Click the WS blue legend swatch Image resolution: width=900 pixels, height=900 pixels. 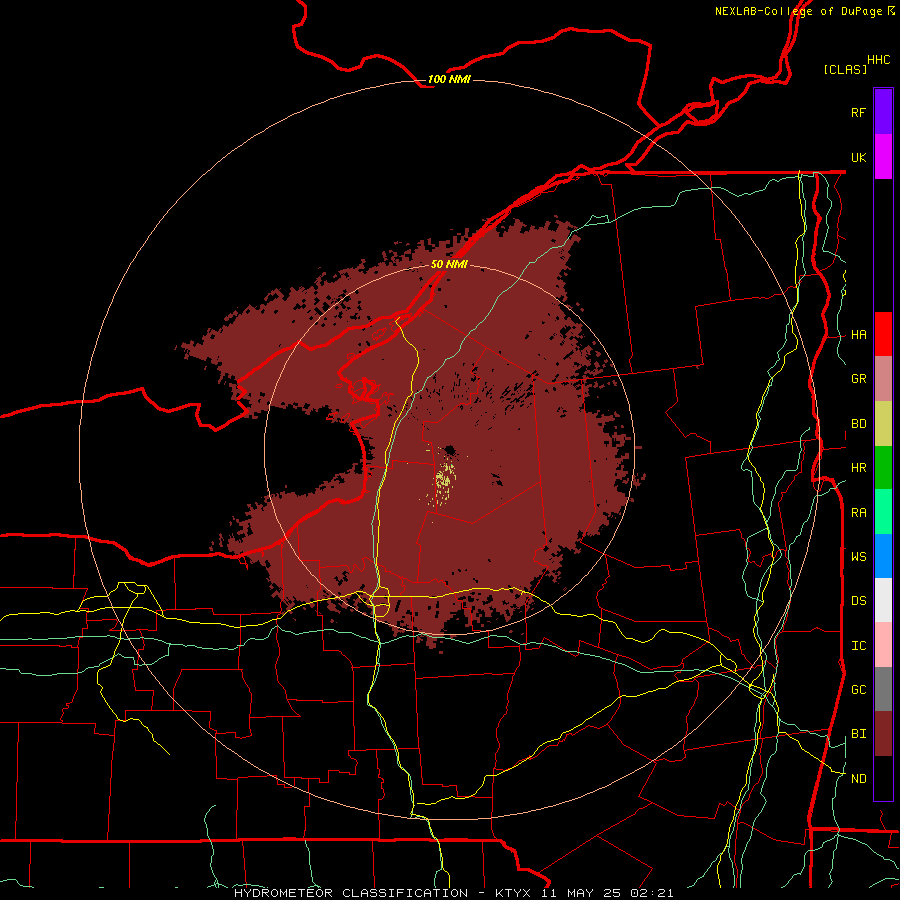(x=883, y=556)
